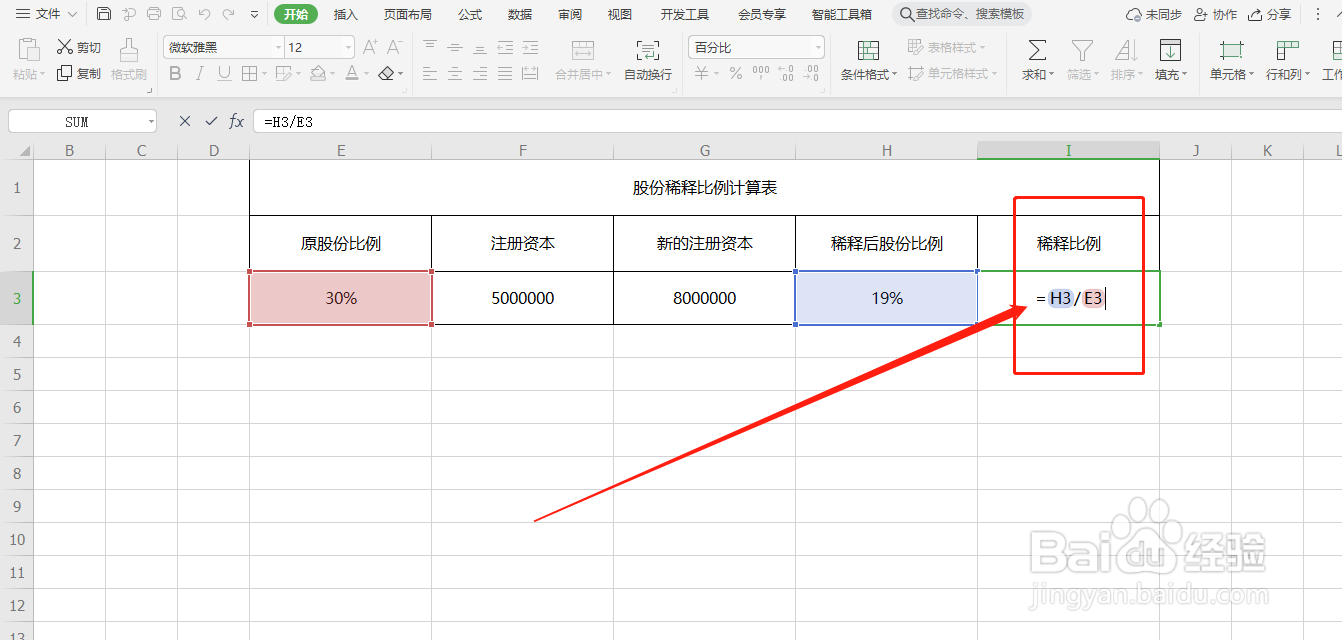Select the AutoSum (求和) icon

coord(1036,55)
